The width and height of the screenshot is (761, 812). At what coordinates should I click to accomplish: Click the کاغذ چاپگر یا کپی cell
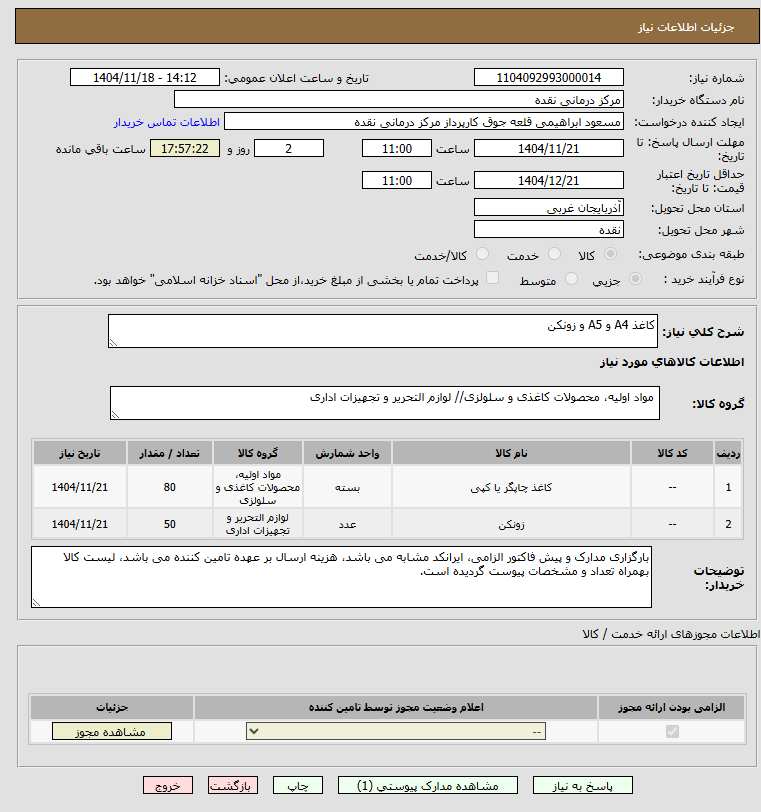click(511, 487)
